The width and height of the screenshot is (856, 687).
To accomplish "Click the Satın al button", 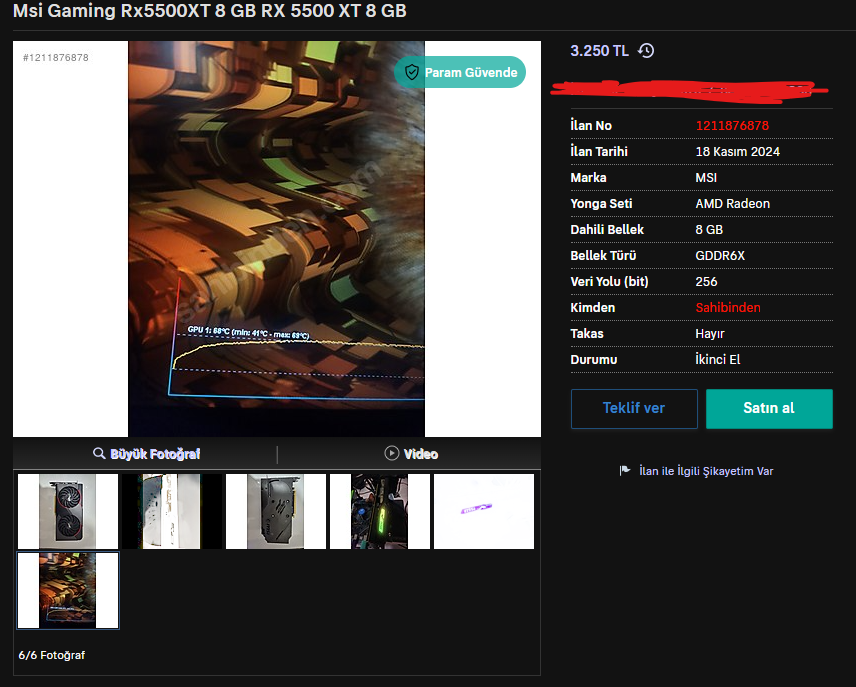I will click(769, 408).
